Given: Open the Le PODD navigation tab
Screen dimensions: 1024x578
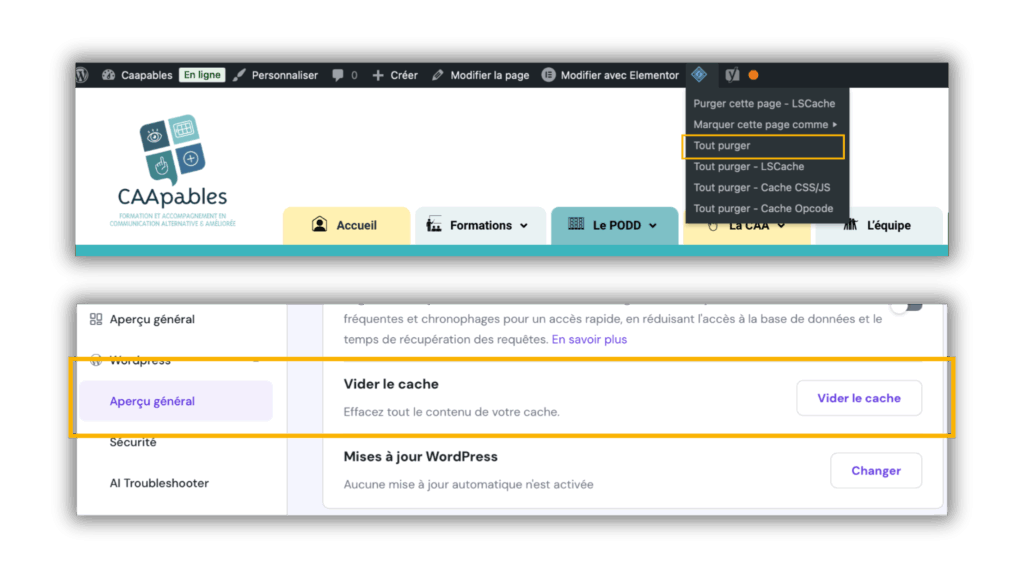Looking at the screenshot, I should coord(615,225).
